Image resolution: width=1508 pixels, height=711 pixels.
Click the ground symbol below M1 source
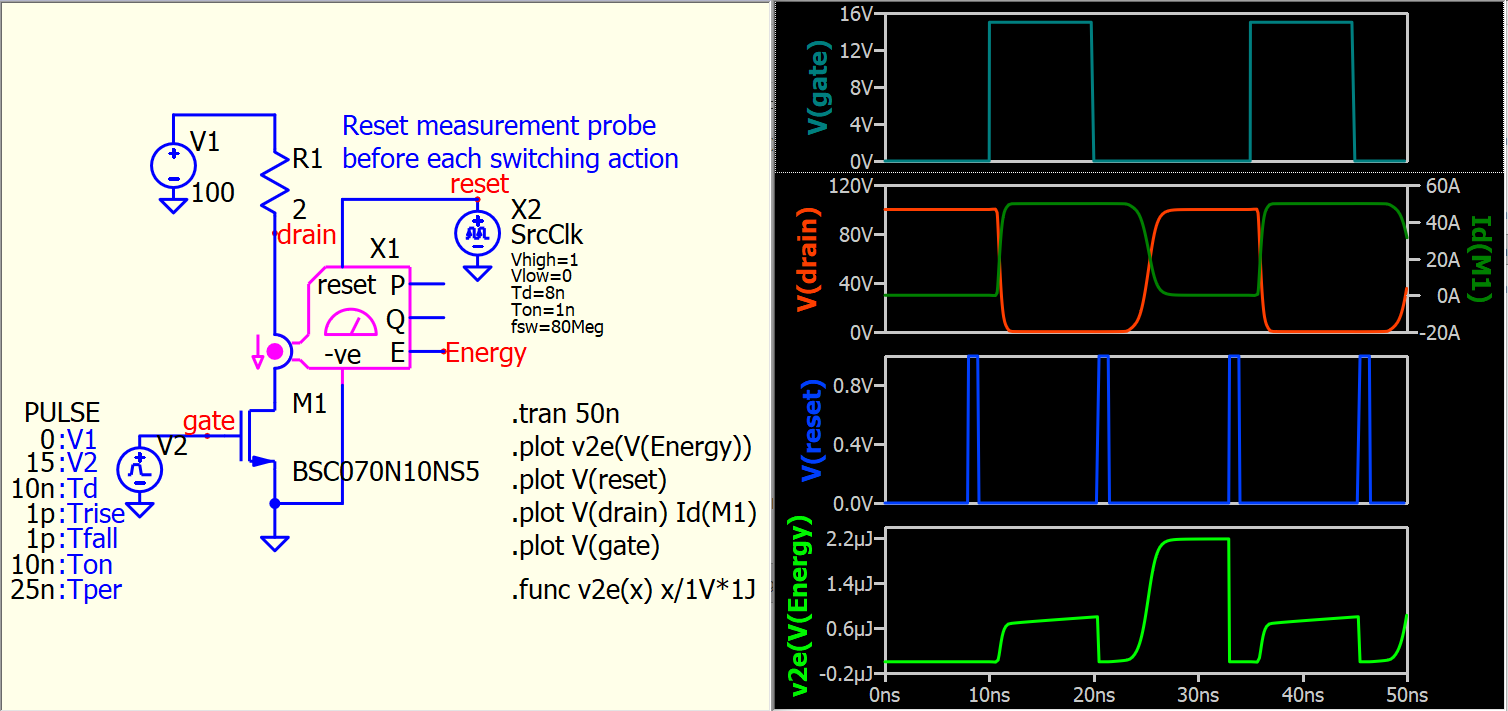click(274, 543)
